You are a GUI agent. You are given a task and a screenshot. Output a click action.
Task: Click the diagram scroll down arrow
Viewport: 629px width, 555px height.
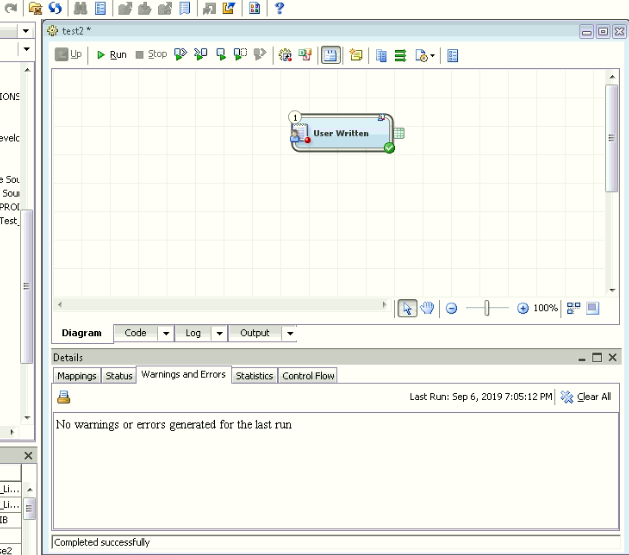point(612,290)
